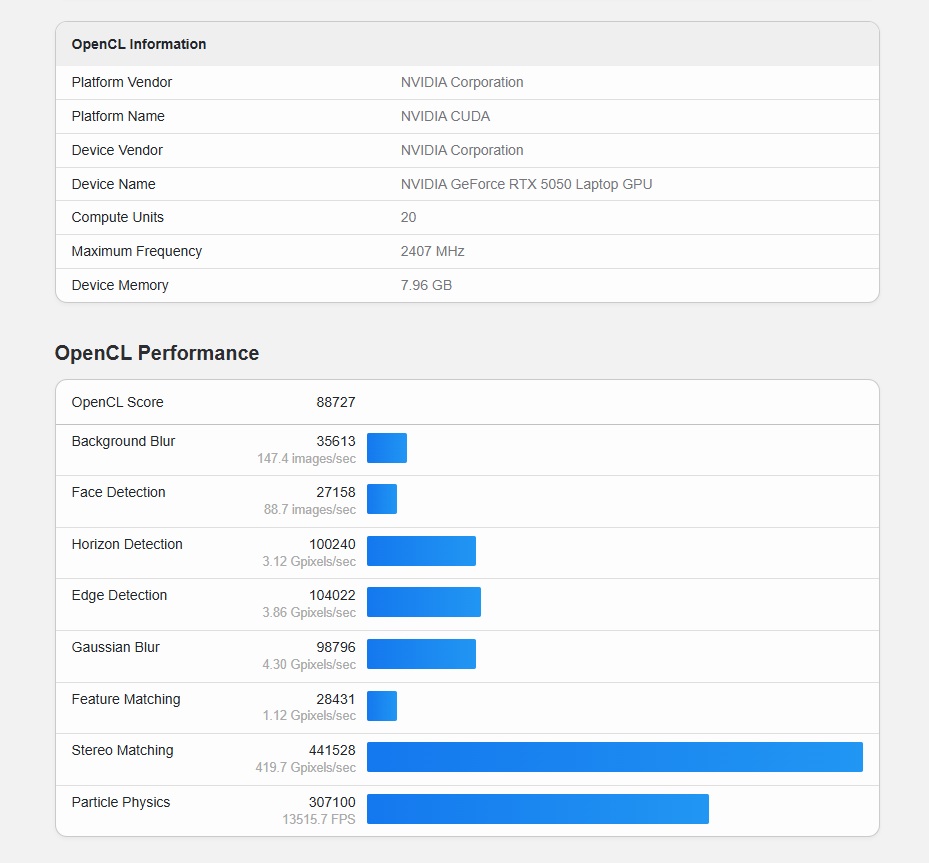929x863 pixels.
Task: Click the "1.12 Gpixels/sec" rate
Action: (x=309, y=716)
